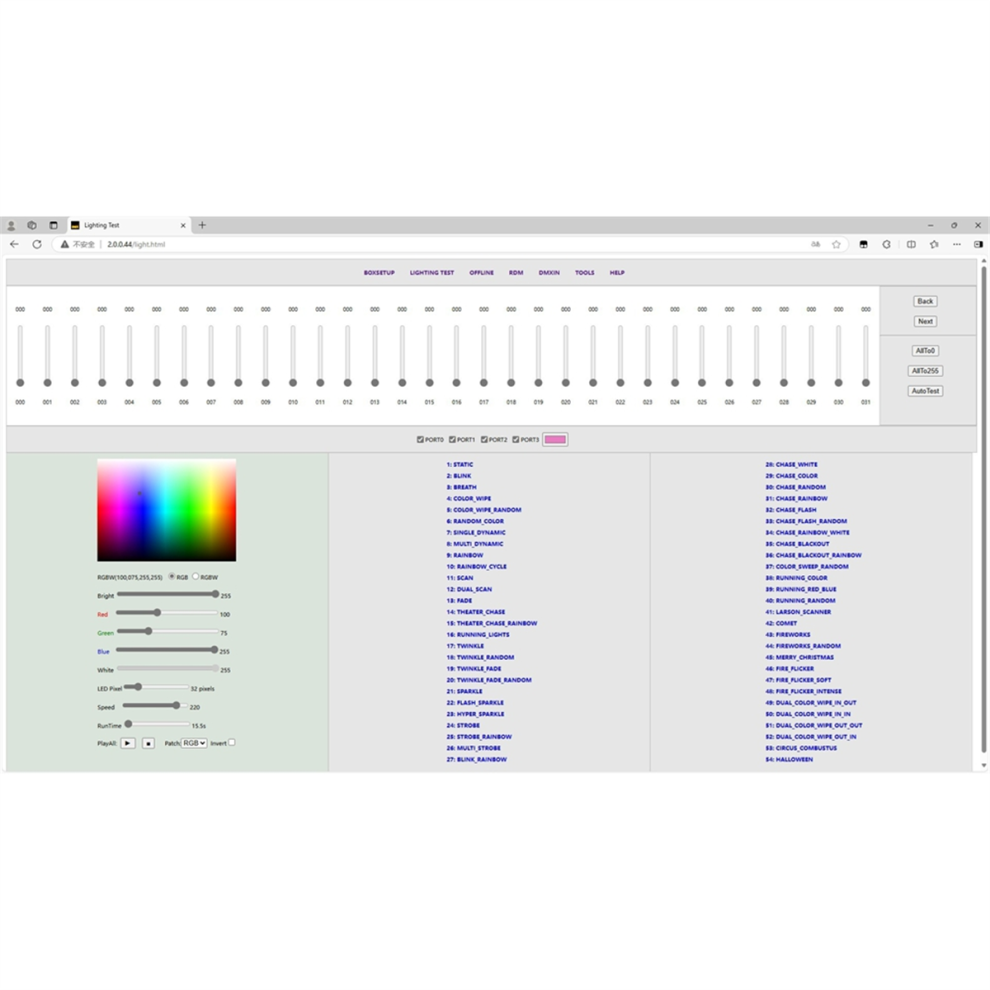Select effect 24: STROBE
The height and width of the screenshot is (990, 990).
click(463, 725)
